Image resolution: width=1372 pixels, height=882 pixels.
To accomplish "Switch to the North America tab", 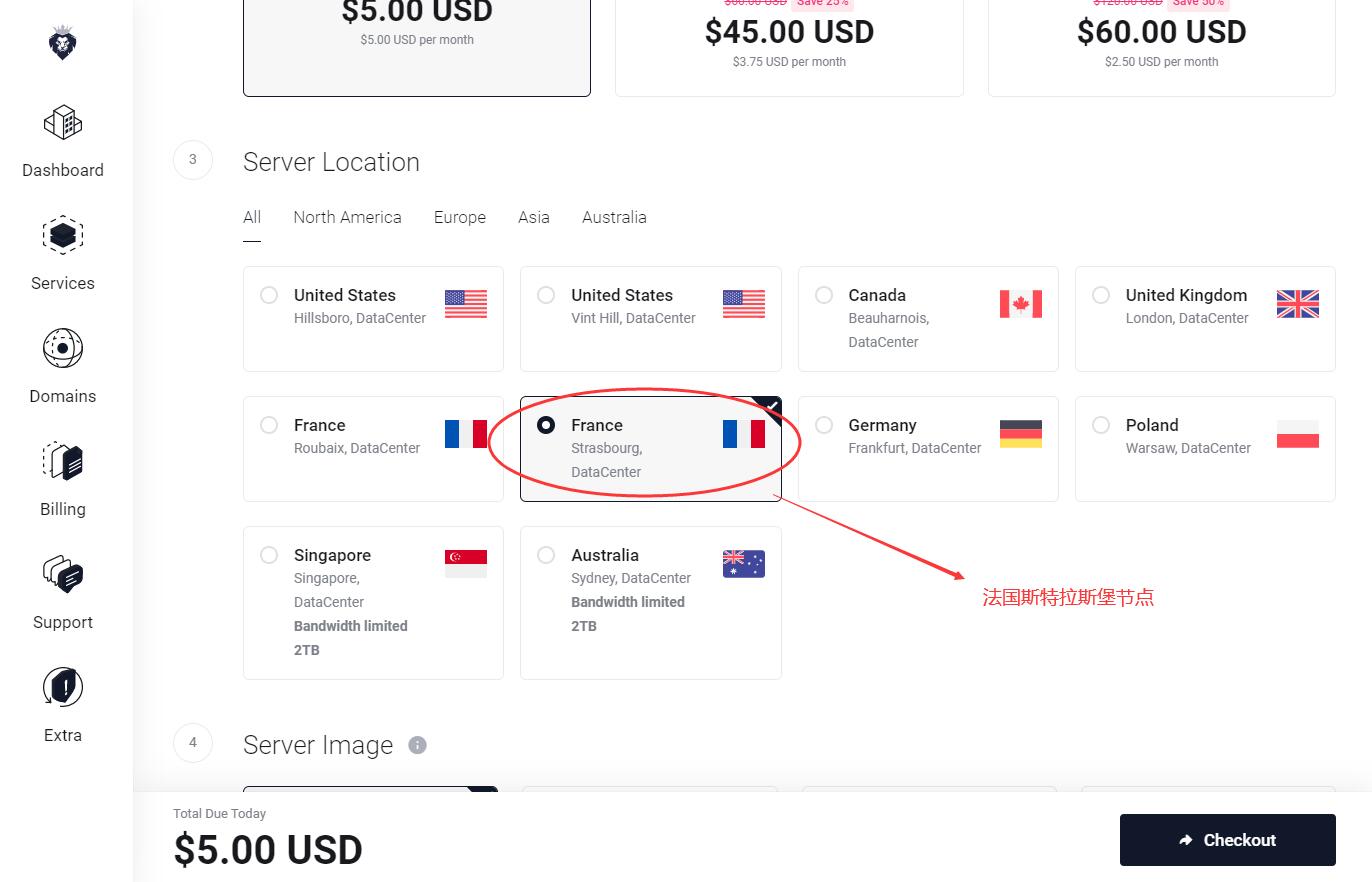I will coord(347,217).
